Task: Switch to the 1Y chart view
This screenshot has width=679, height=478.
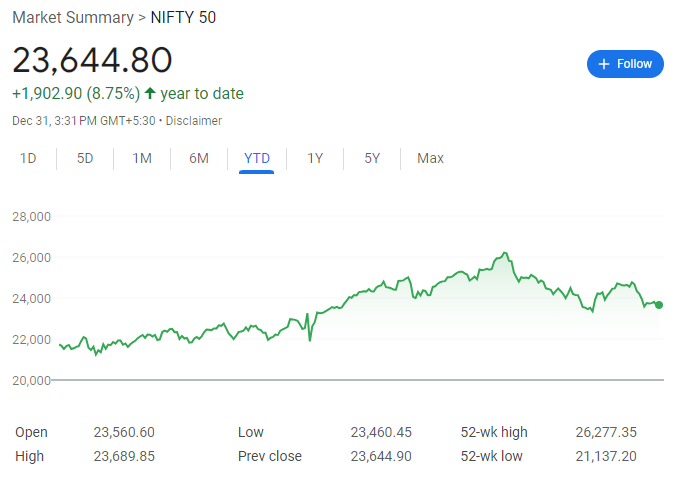Action: pyautogui.click(x=315, y=158)
